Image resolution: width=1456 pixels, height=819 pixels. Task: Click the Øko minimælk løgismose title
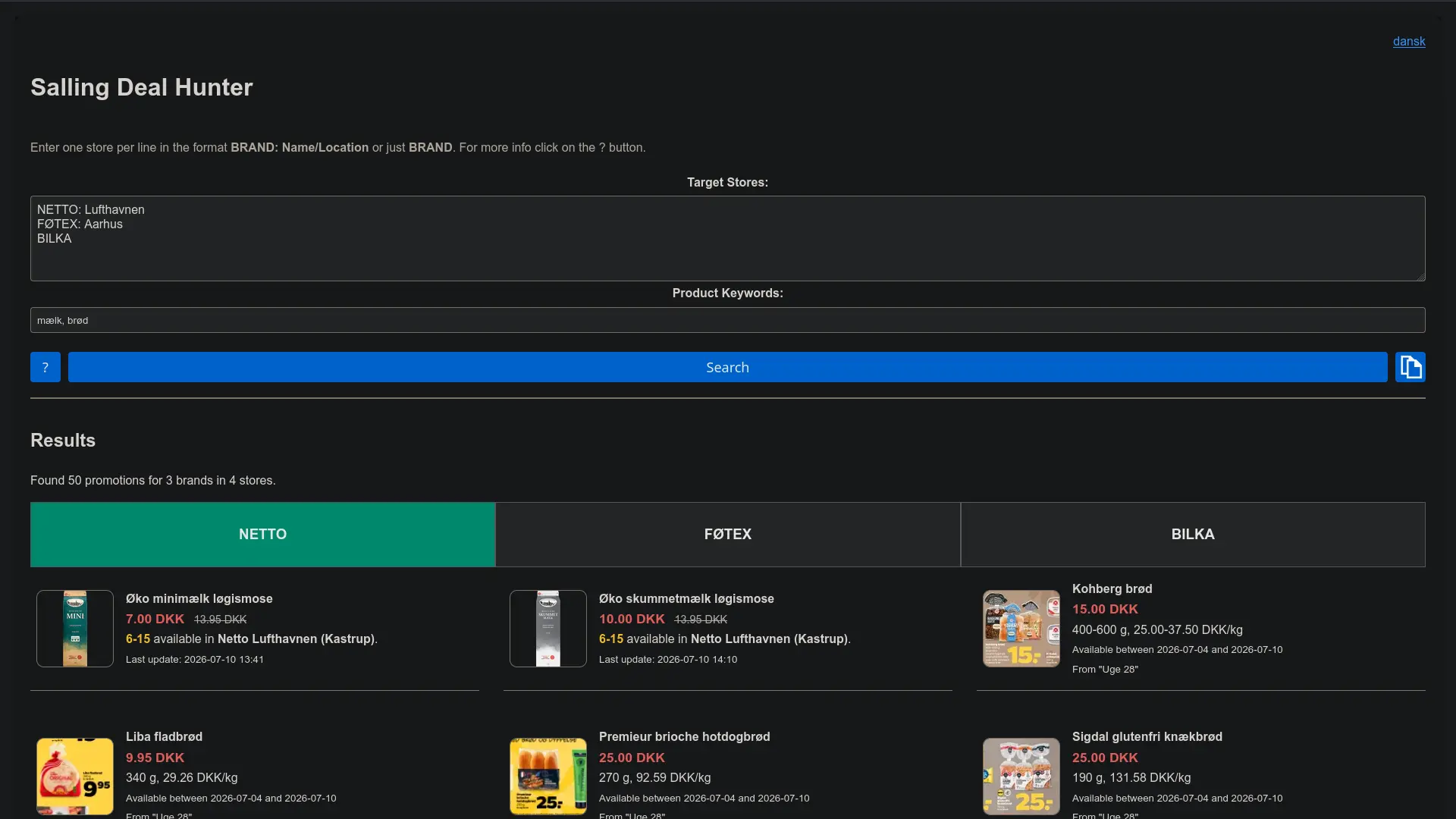199,598
